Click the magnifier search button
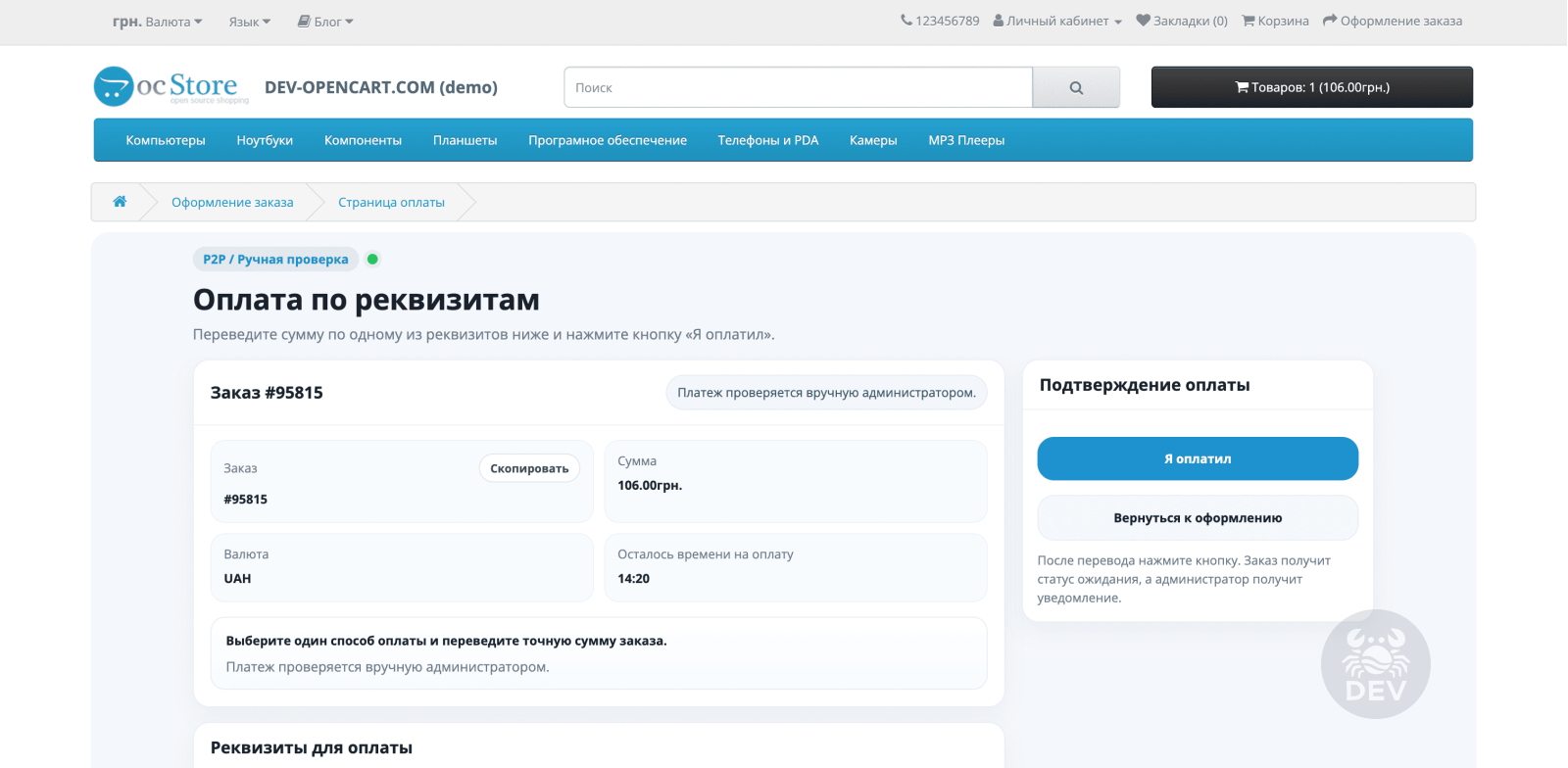The width and height of the screenshot is (1568, 768). (1076, 87)
